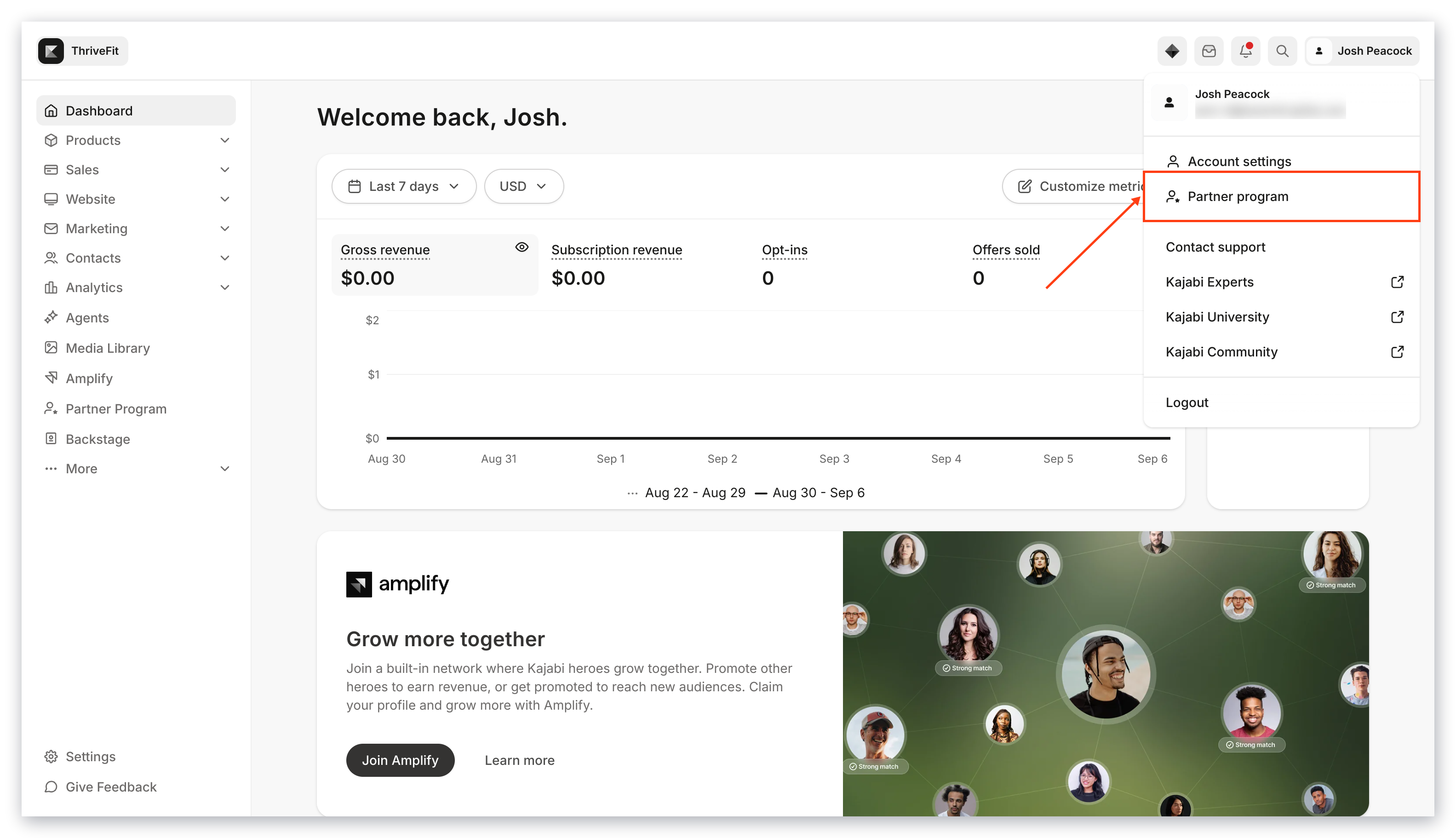Select Partner program in user menu
Image resolution: width=1456 pixels, height=838 pixels.
1281,196
